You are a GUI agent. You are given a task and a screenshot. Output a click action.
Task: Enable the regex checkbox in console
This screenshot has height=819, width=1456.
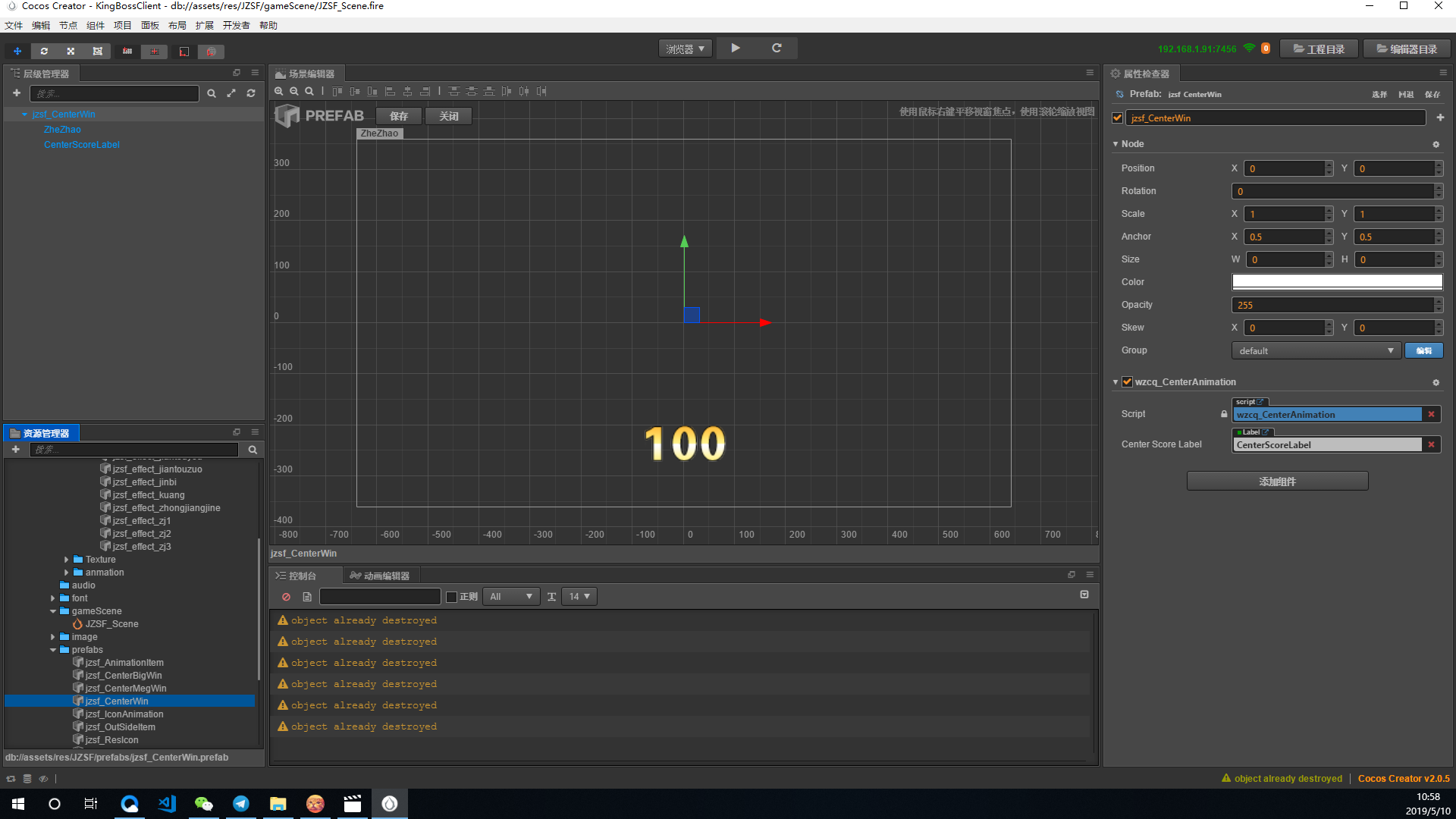[452, 597]
